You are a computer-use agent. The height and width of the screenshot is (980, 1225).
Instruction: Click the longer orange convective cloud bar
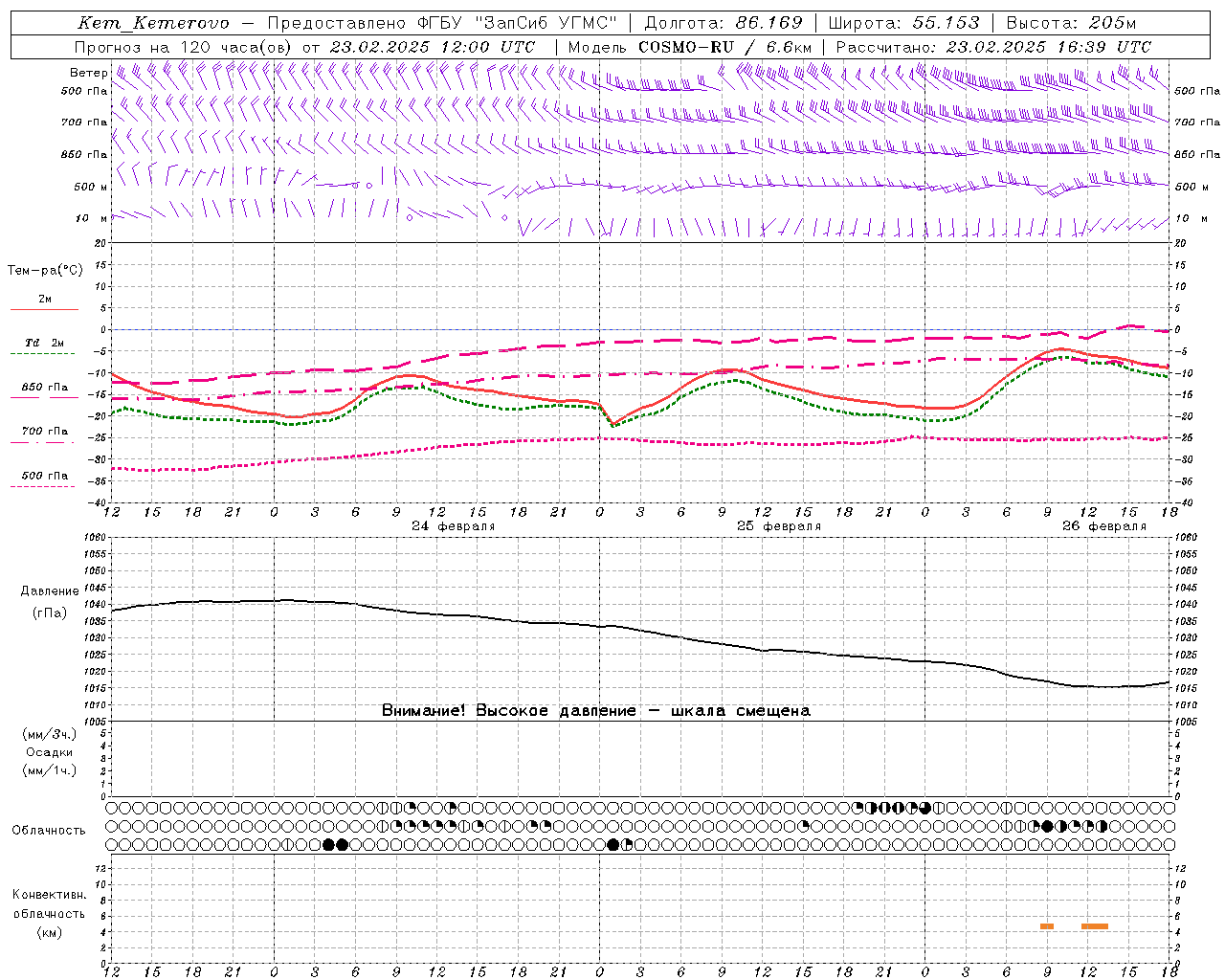pyautogui.click(x=1095, y=926)
